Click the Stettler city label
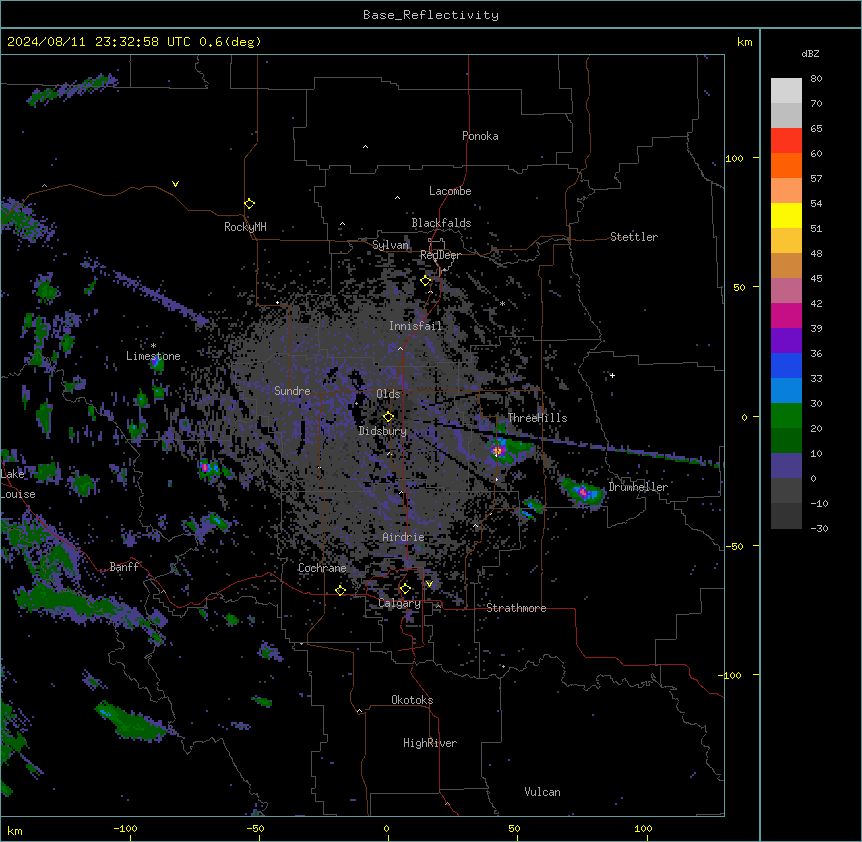The height and width of the screenshot is (842, 862). [x=634, y=237]
